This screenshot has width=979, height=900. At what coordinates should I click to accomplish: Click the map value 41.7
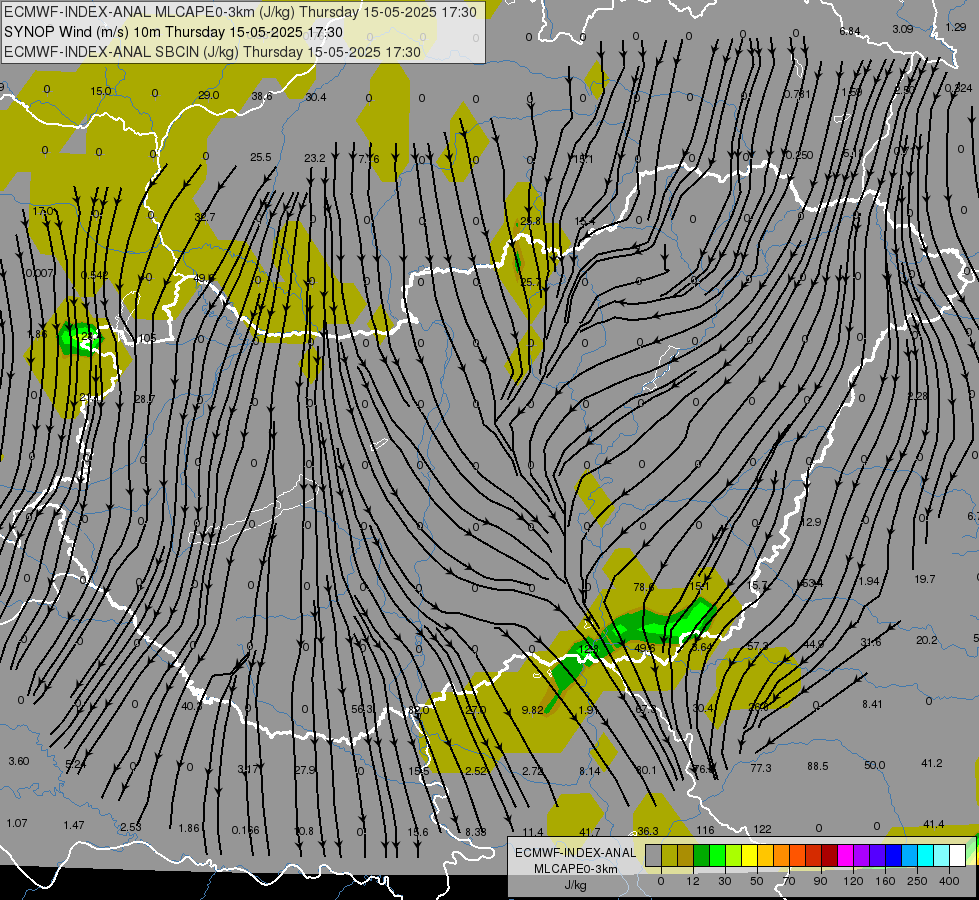pyautogui.click(x=590, y=832)
